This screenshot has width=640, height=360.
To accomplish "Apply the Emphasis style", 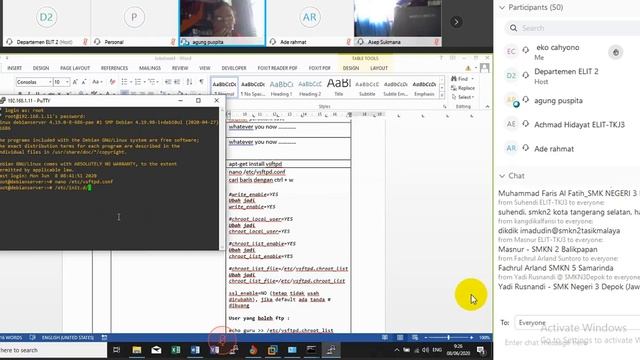I will point(424,87).
